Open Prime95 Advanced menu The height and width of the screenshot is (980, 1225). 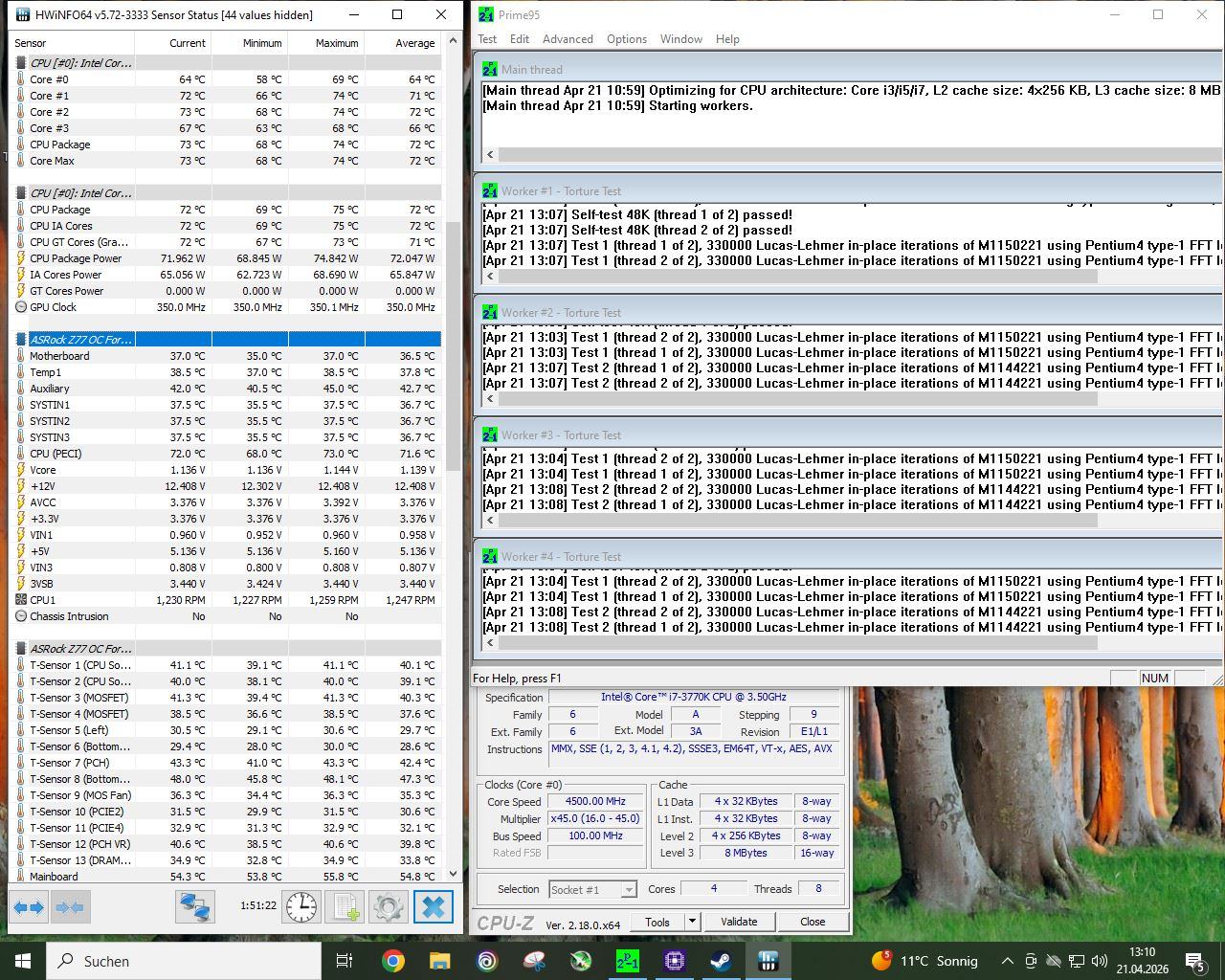coord(568,39)
